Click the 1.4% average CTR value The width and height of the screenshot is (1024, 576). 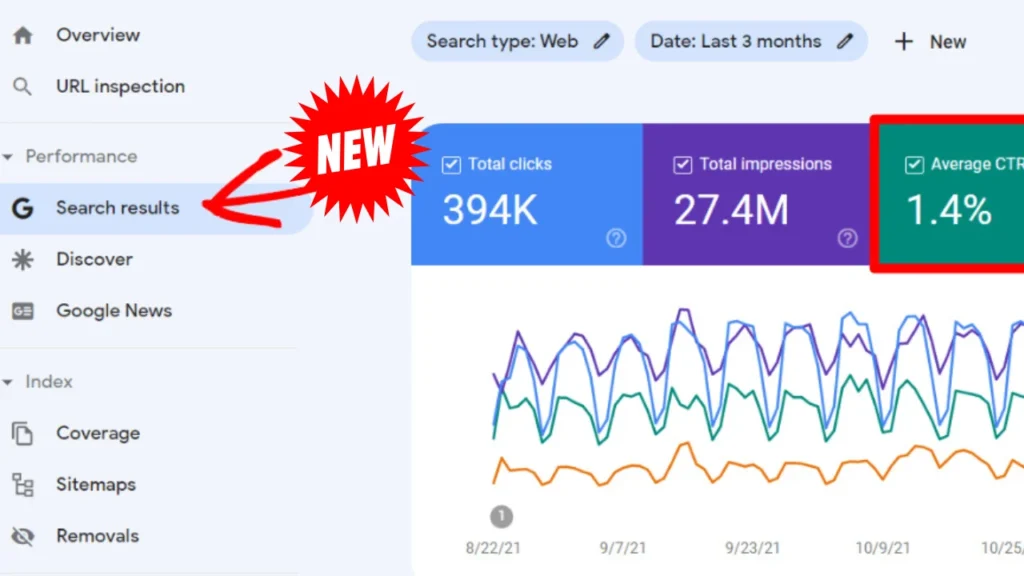click(949, 210)
